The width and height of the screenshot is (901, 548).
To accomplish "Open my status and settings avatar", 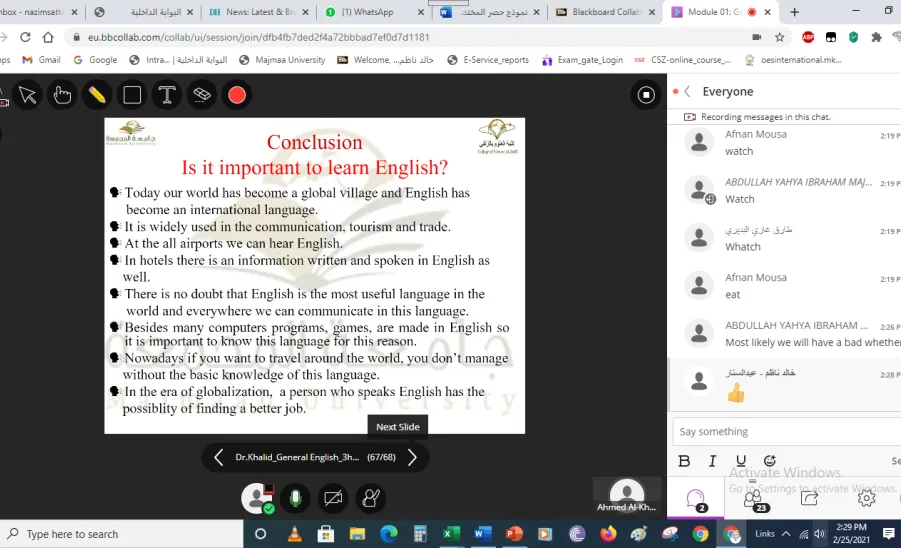I will 257,498.
